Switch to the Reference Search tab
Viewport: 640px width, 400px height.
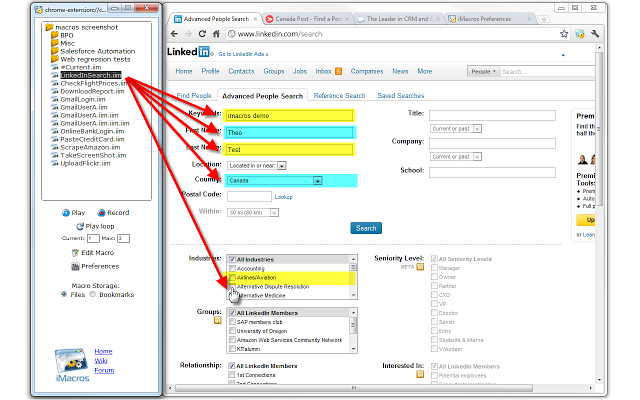pos(339,96)
